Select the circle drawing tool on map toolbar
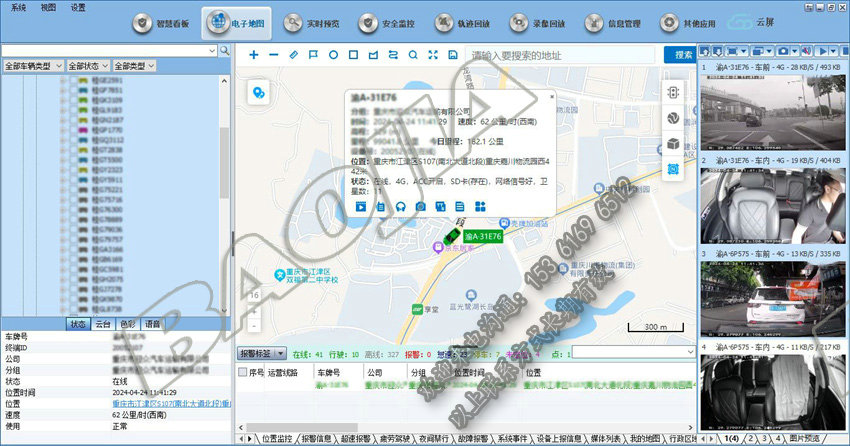This screenshot has width=850, height=446. tap(333, 54)
